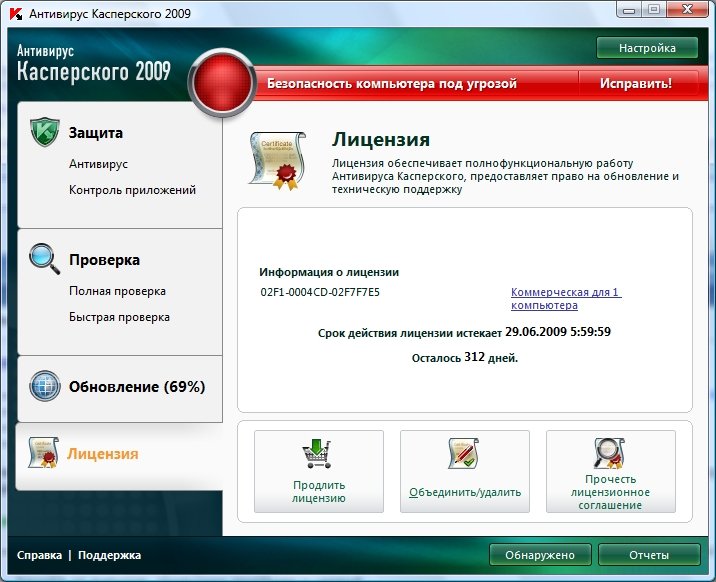The image size is (716, 582).
Task: Follow Коммерческая для 1 компьютера link
Action: click(566, 299)
